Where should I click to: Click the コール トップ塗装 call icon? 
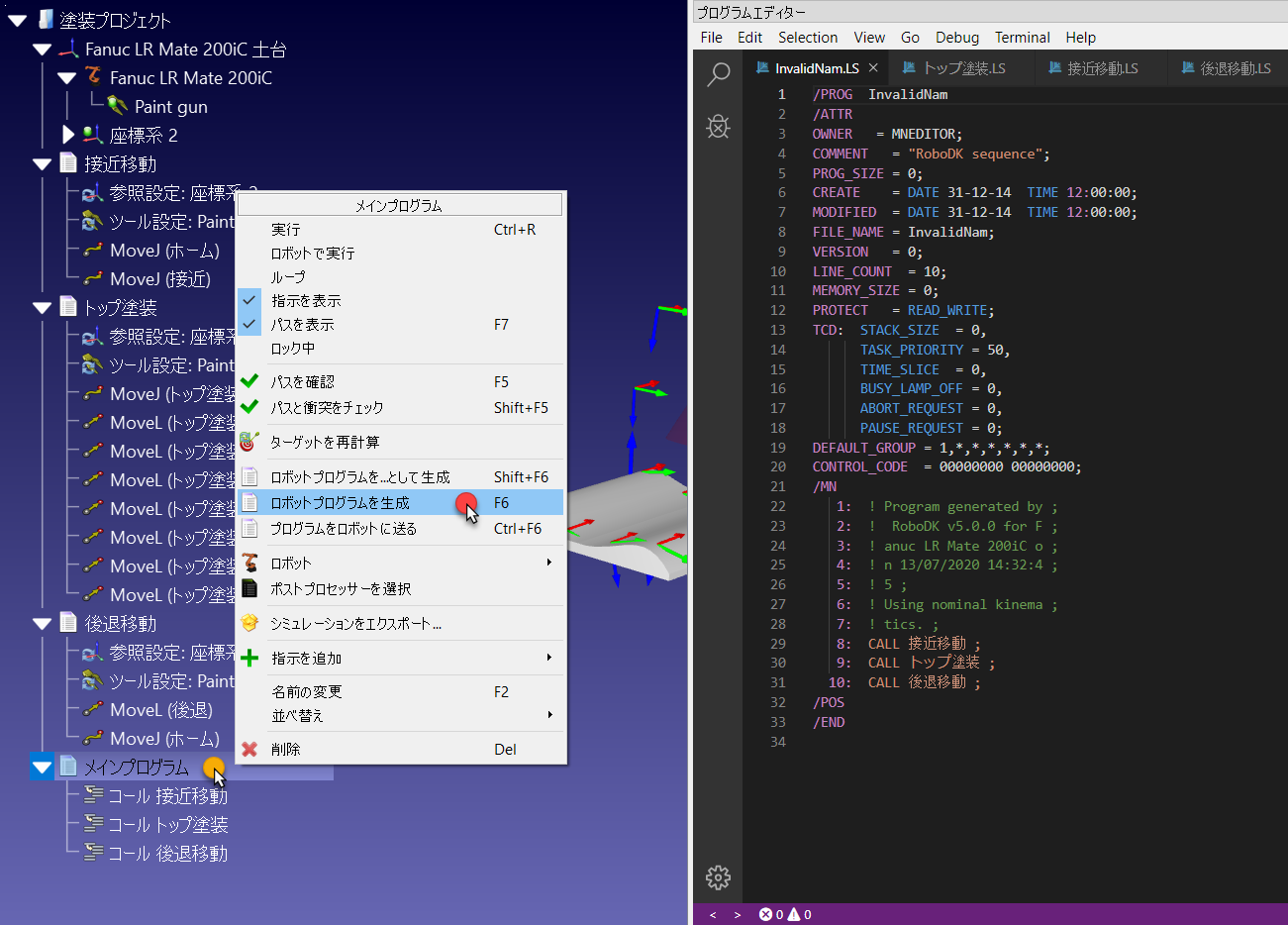[93, 823]
